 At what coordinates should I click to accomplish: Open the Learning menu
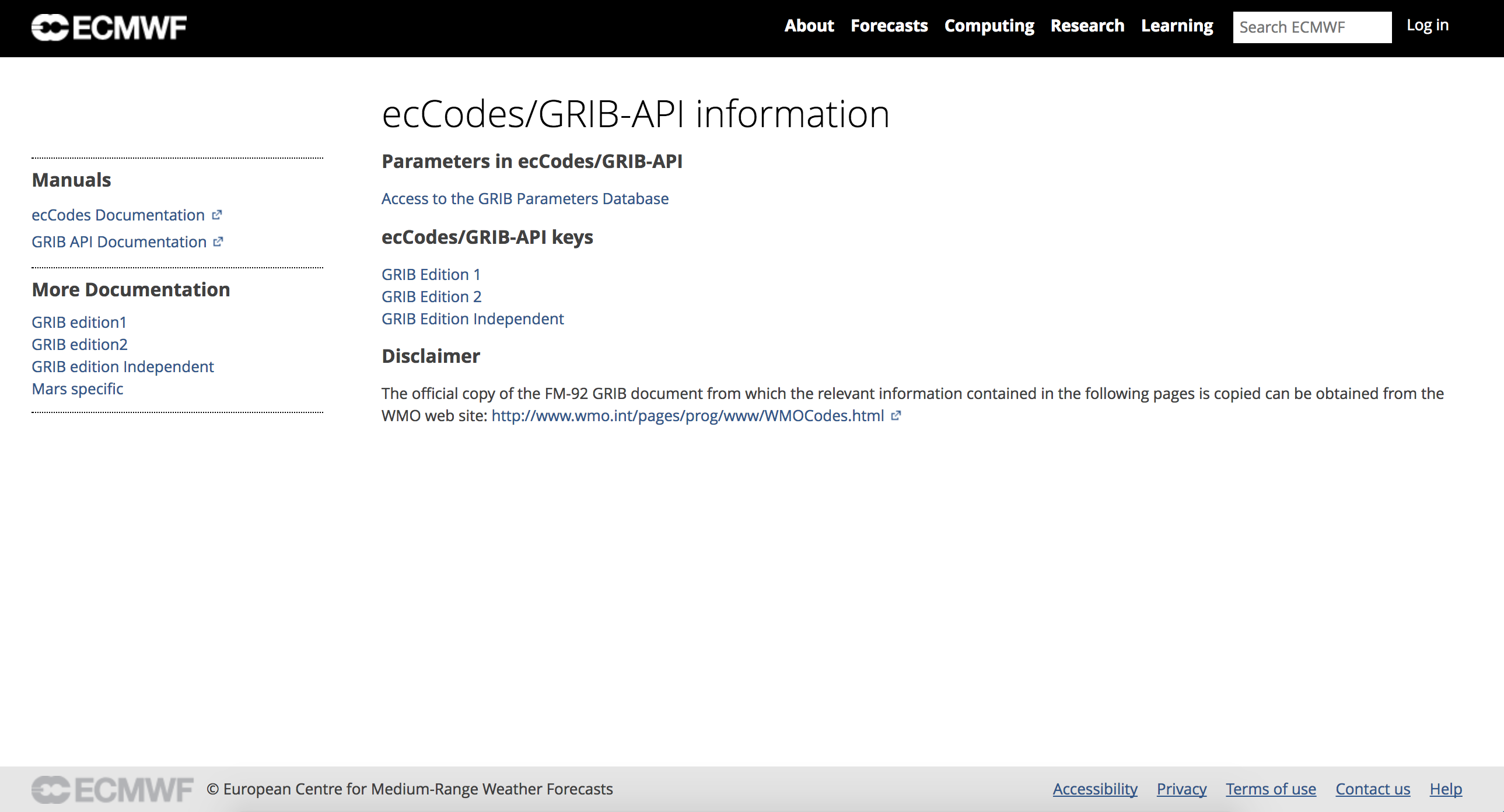tap(1177, 26)
